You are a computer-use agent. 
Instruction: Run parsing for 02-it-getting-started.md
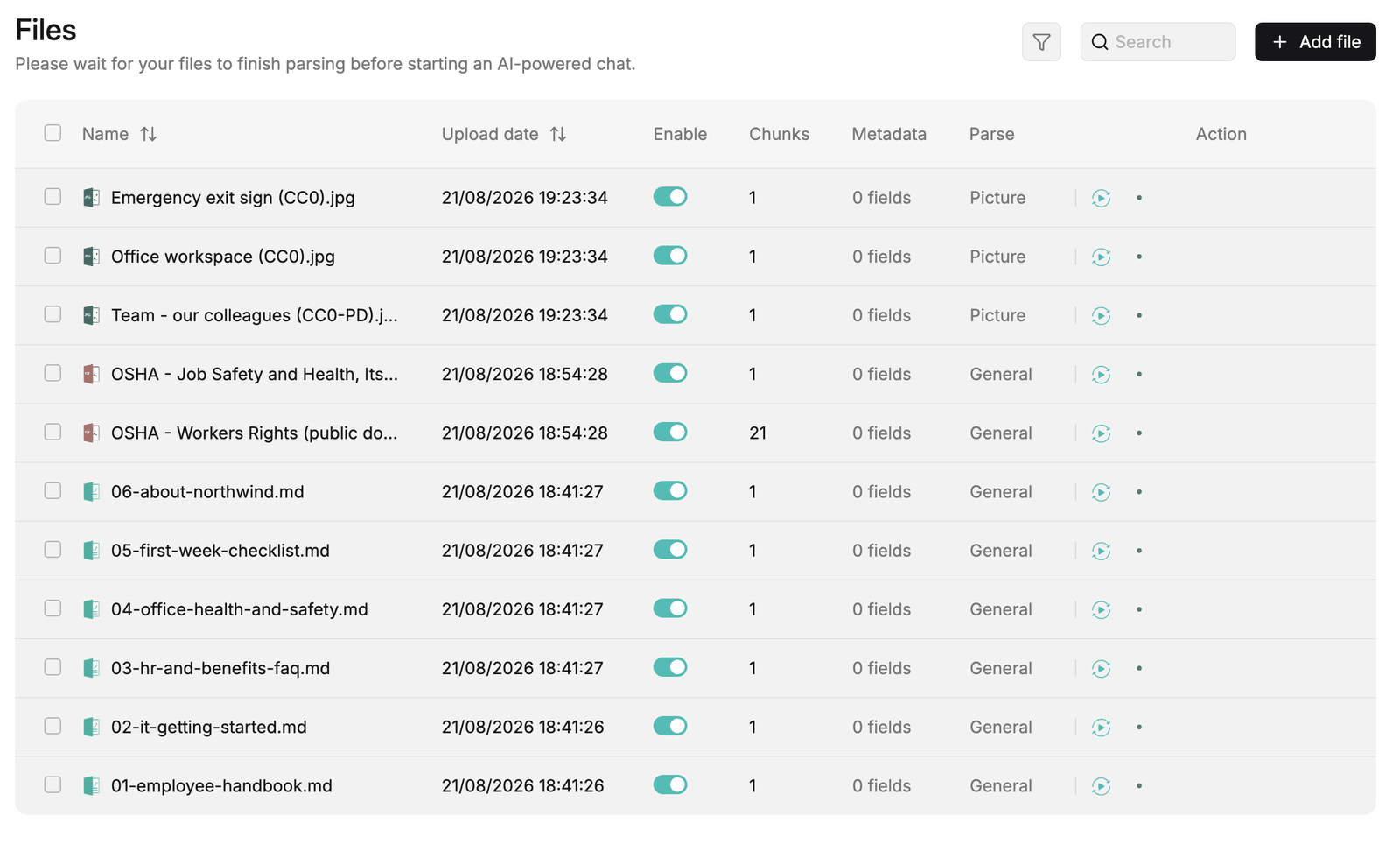coord(1101,727)
